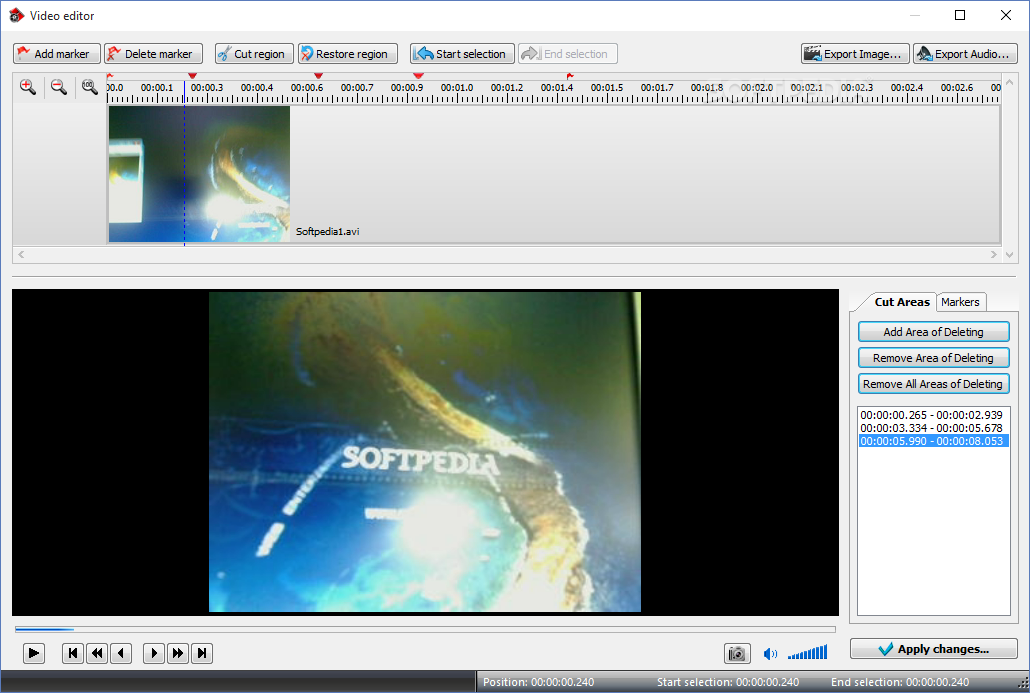The image size is (1030, 693).
Task: Click the Softpedia1.avi file name label
Action: [327, 231]
